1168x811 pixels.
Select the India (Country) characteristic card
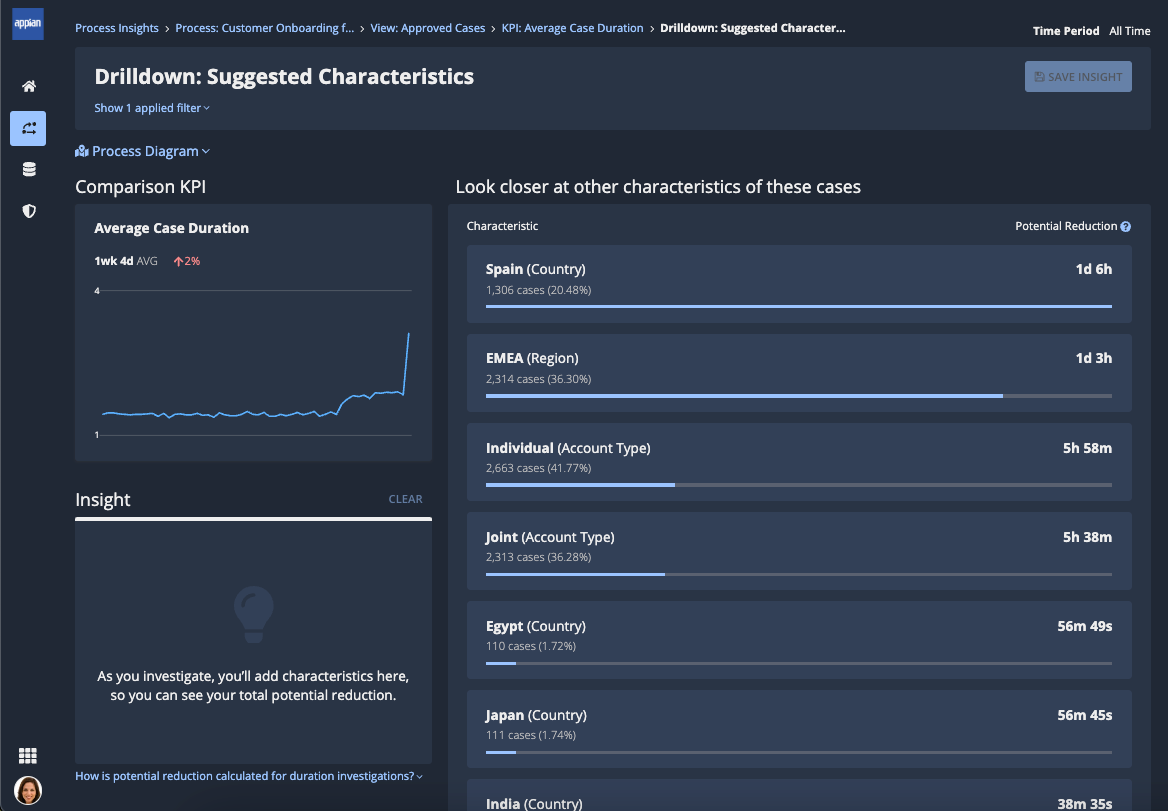pyautogui.click(x=799, y=795)
